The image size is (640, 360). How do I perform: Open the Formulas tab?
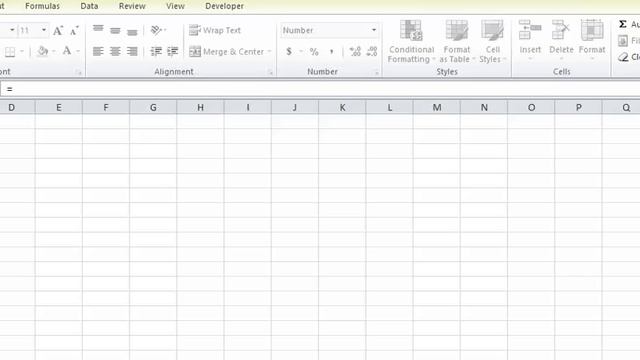coord(42,6)
